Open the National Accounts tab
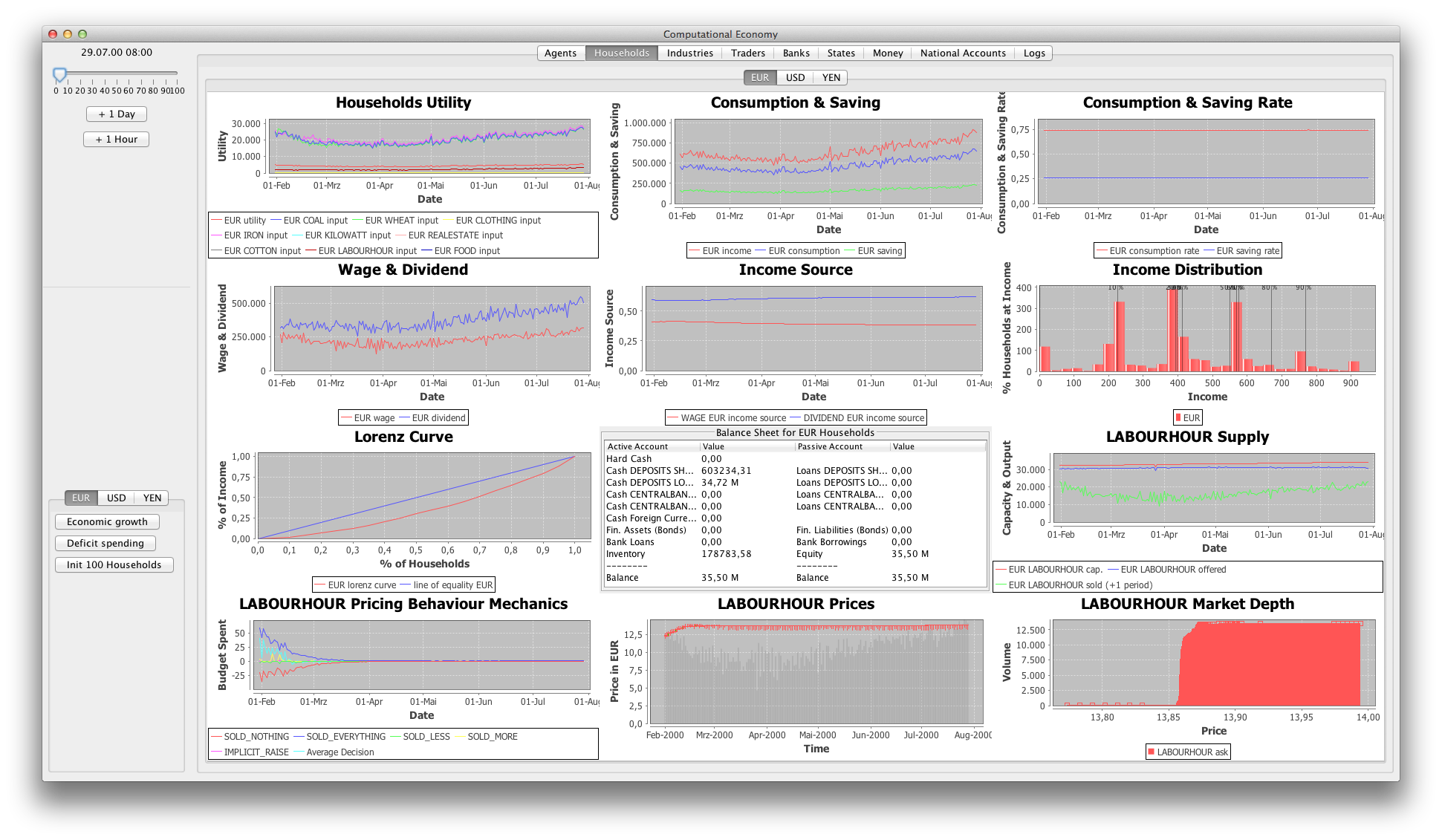This screenshot has height=840, width=1442. (962, 53)
